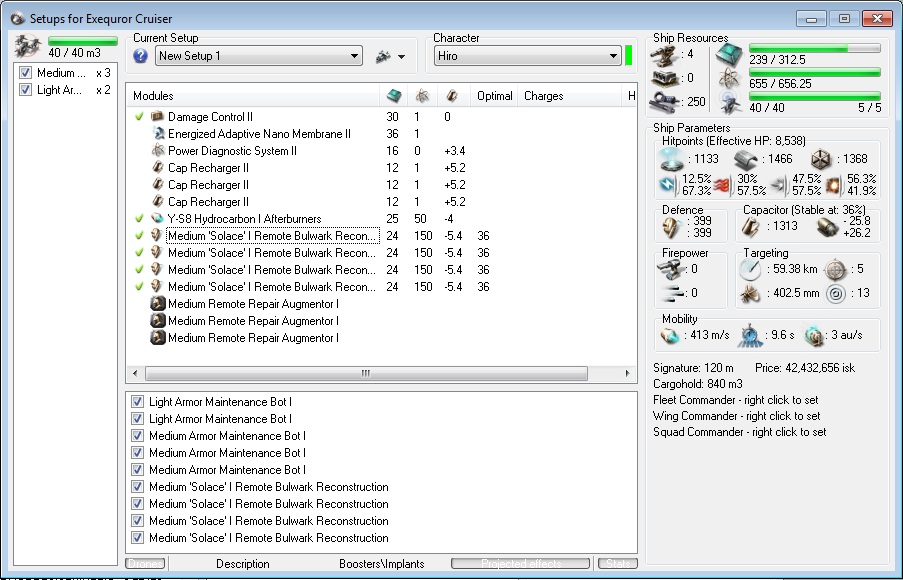Image resolution: width=903 pixels, height=580 pixels.
Task: Open the Current Setup dropdown
Action: click(x=259, y=56)
